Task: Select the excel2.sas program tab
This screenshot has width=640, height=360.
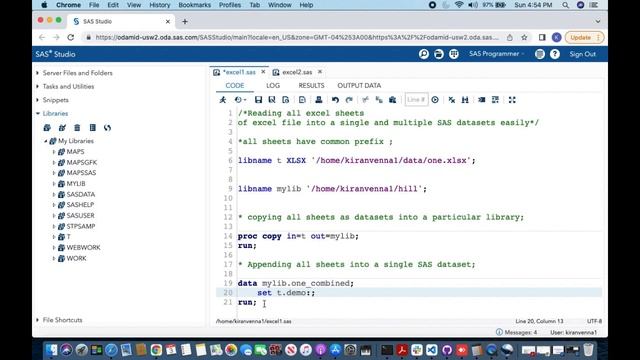Action: pyautogui.click(x=297, y=72)
